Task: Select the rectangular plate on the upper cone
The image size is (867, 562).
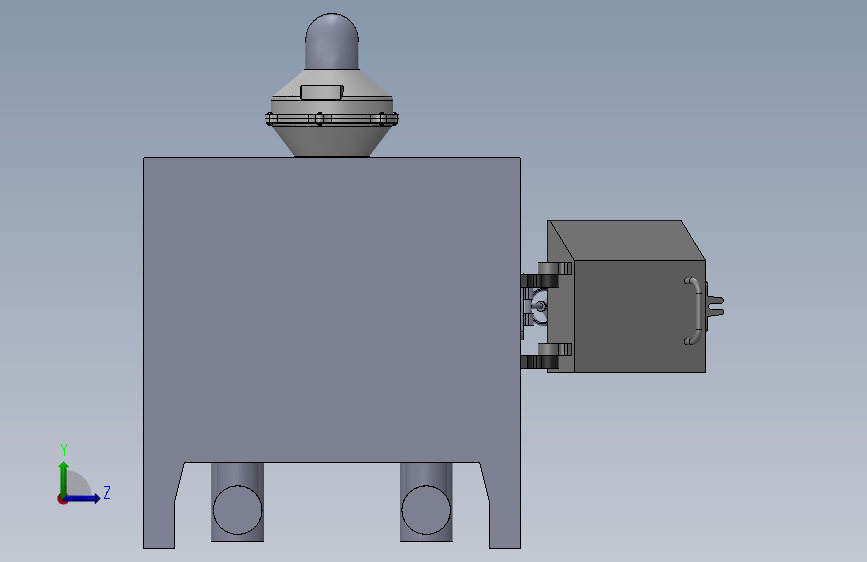Action: tap(321, 92)
